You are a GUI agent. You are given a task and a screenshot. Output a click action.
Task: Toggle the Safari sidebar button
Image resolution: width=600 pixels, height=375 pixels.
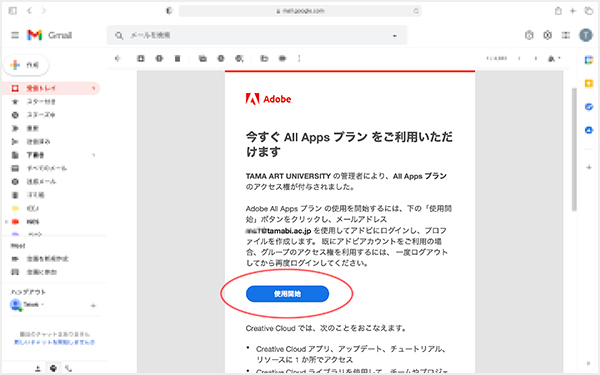pos(13,11)
